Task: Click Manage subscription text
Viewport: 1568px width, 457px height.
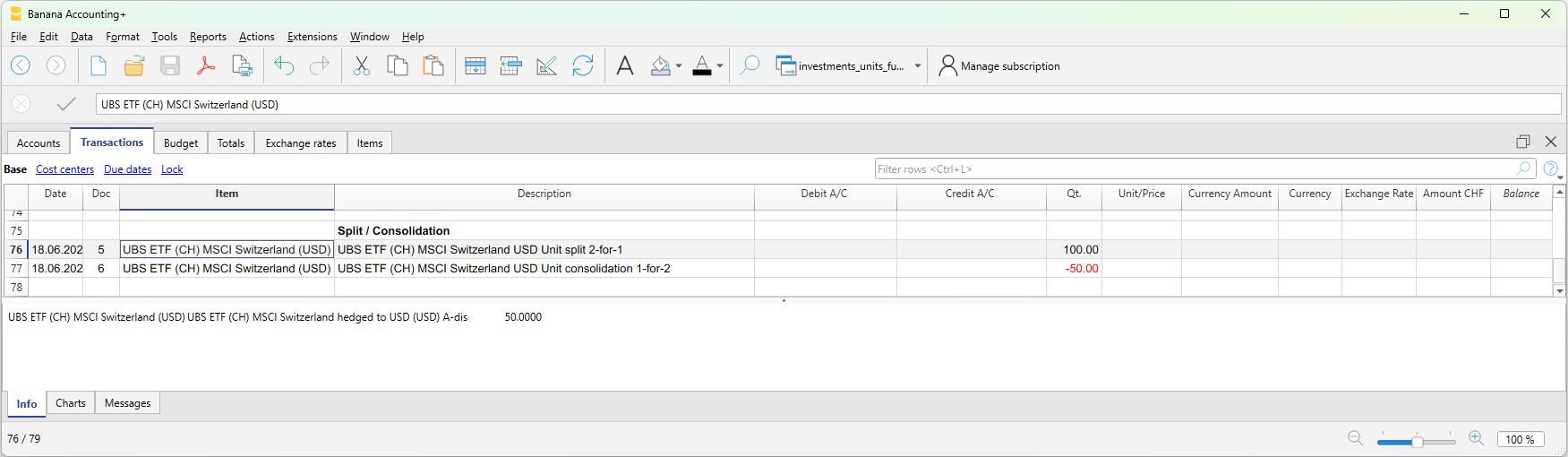Action: (x=1010, y=66)
